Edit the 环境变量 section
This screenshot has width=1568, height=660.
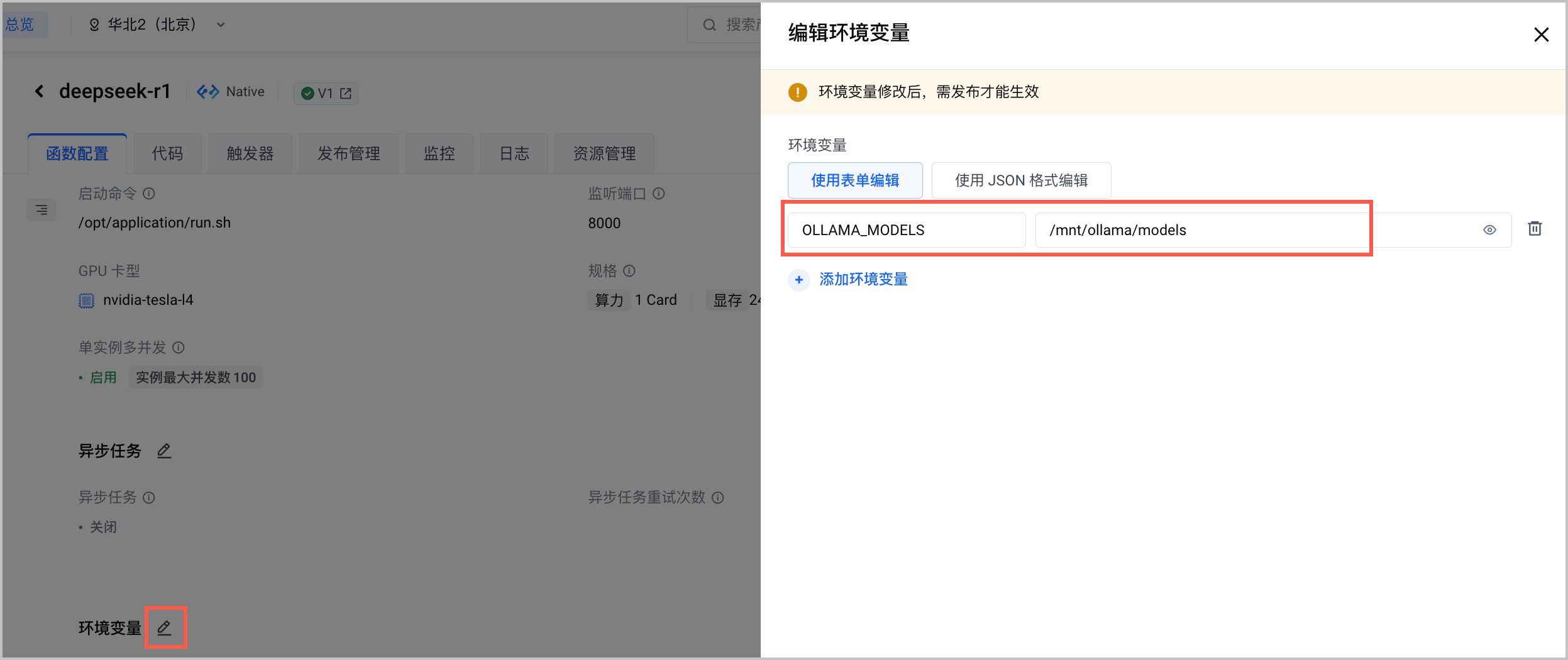(x=164, y=628)
